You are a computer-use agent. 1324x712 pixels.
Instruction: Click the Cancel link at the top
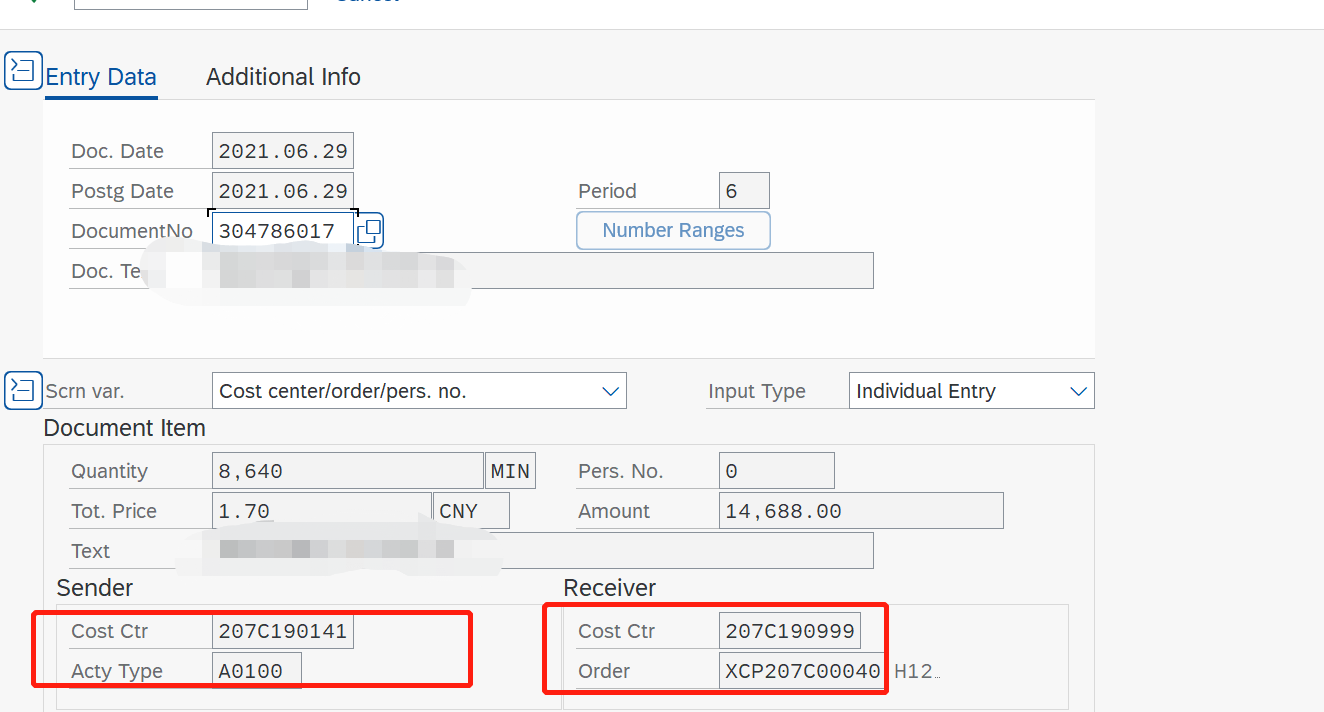(x=367, y=2)
